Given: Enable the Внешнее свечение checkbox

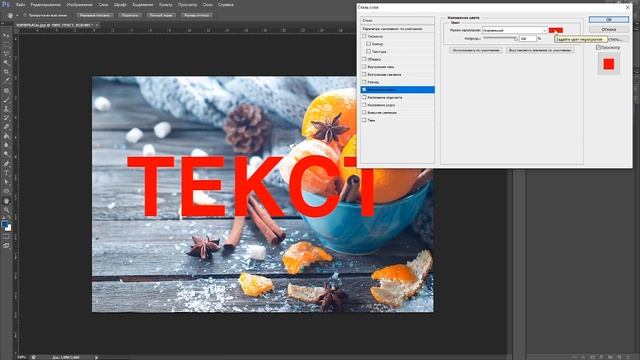Looking at the screenshot, I should coord(364,112).
